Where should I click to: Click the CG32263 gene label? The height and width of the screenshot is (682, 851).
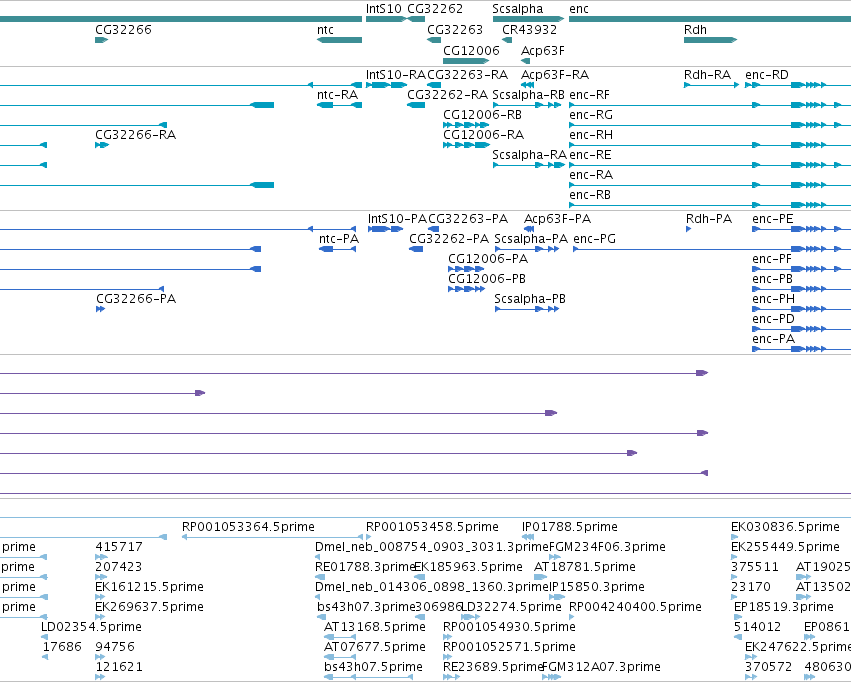[455, 30]
